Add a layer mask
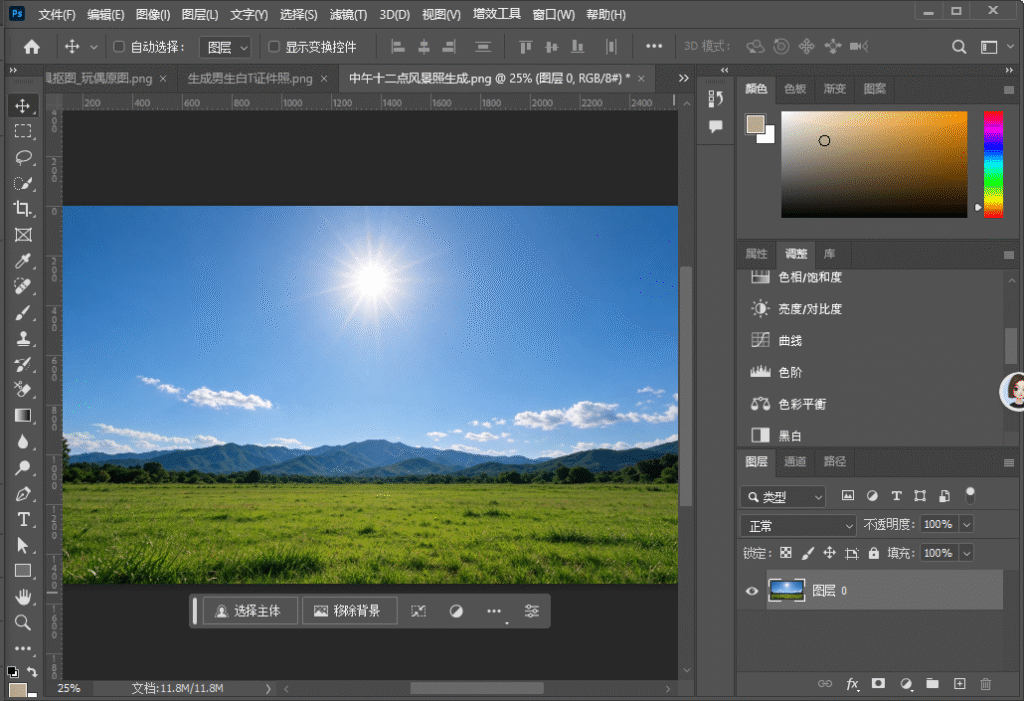The image size is (1024, 701). tap(878, 683)
